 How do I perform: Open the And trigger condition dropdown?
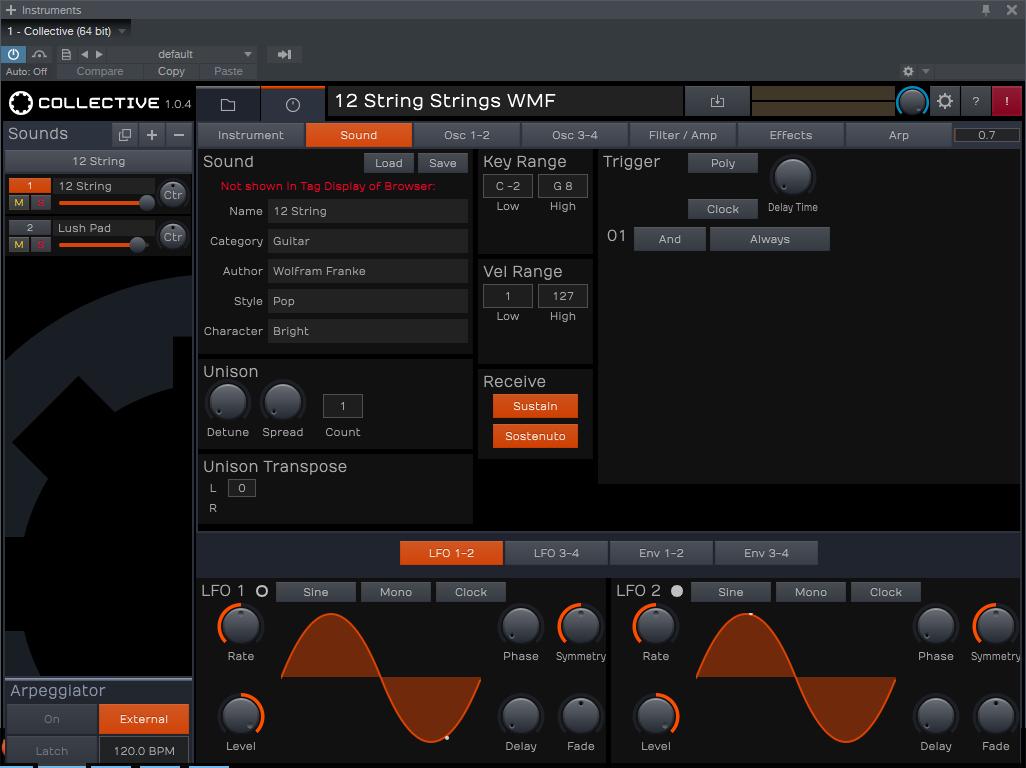(x=669, y=239)
